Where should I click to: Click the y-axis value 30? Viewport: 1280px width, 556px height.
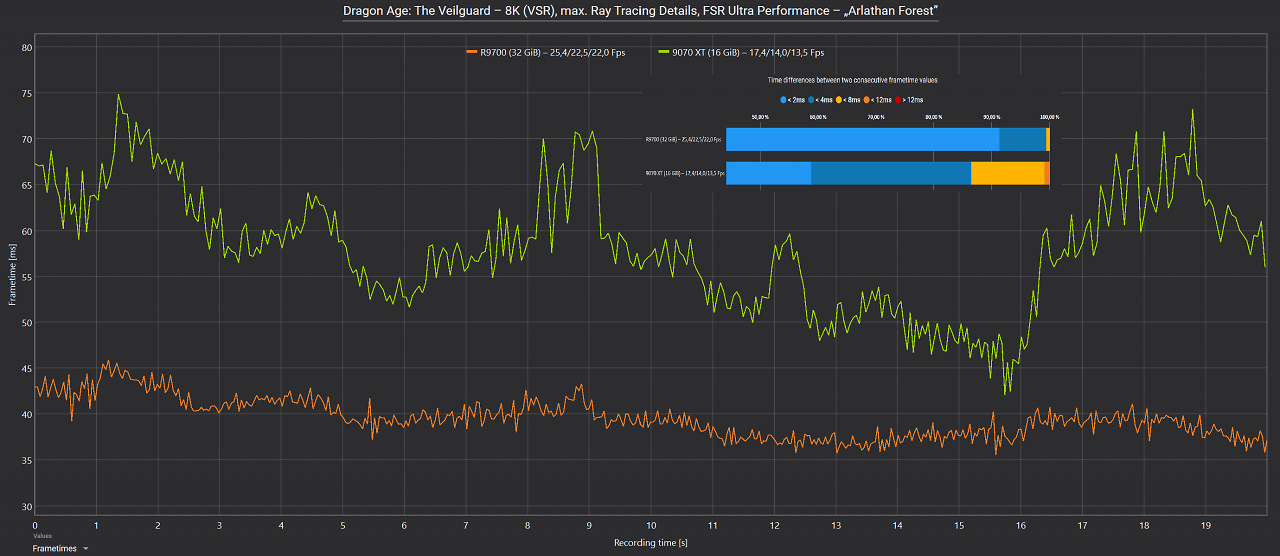coord(27,506)
